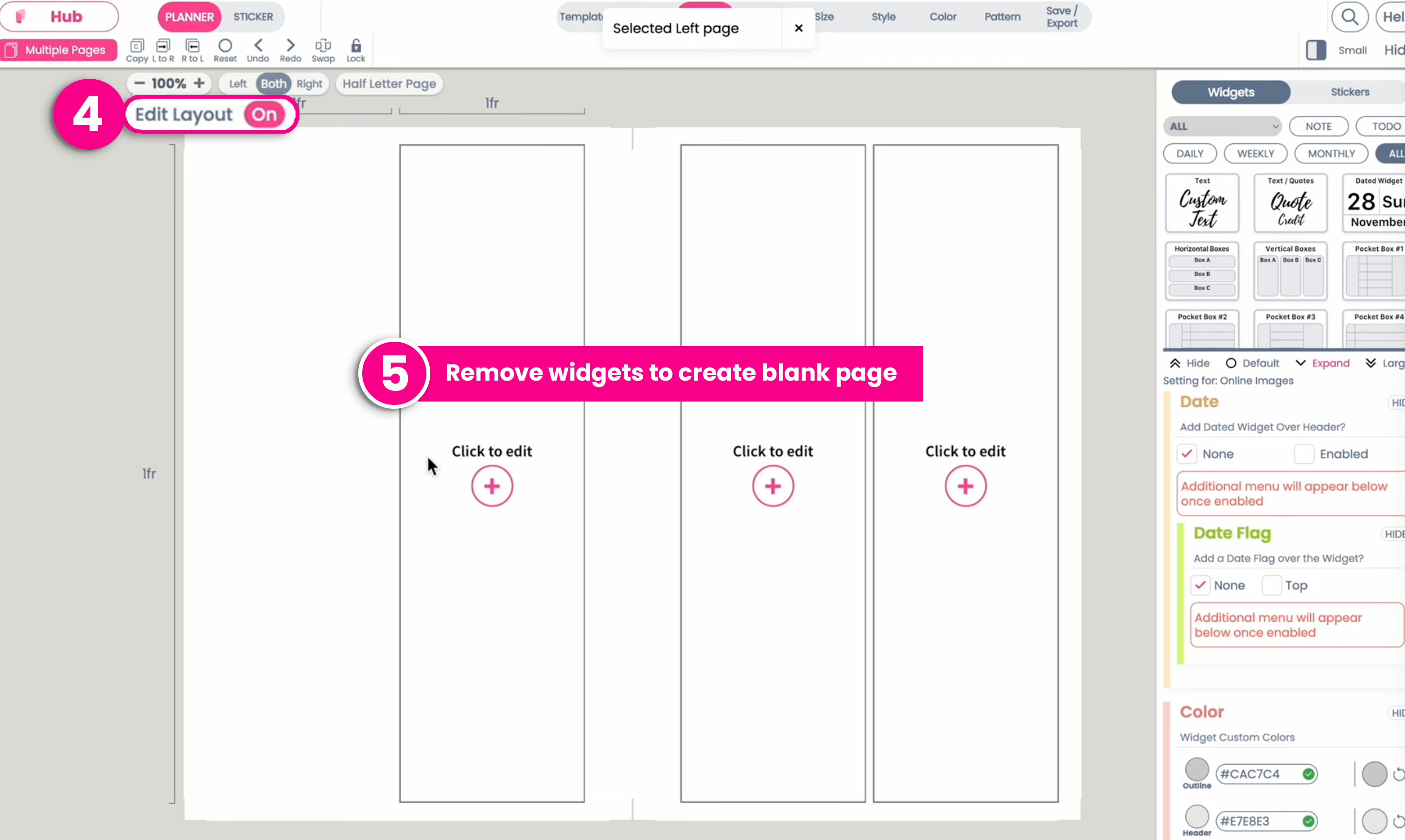Check Top for Date Flag placement
Screen dimensions: 1405x840
pyautogui.click(x=1271, y=585)
